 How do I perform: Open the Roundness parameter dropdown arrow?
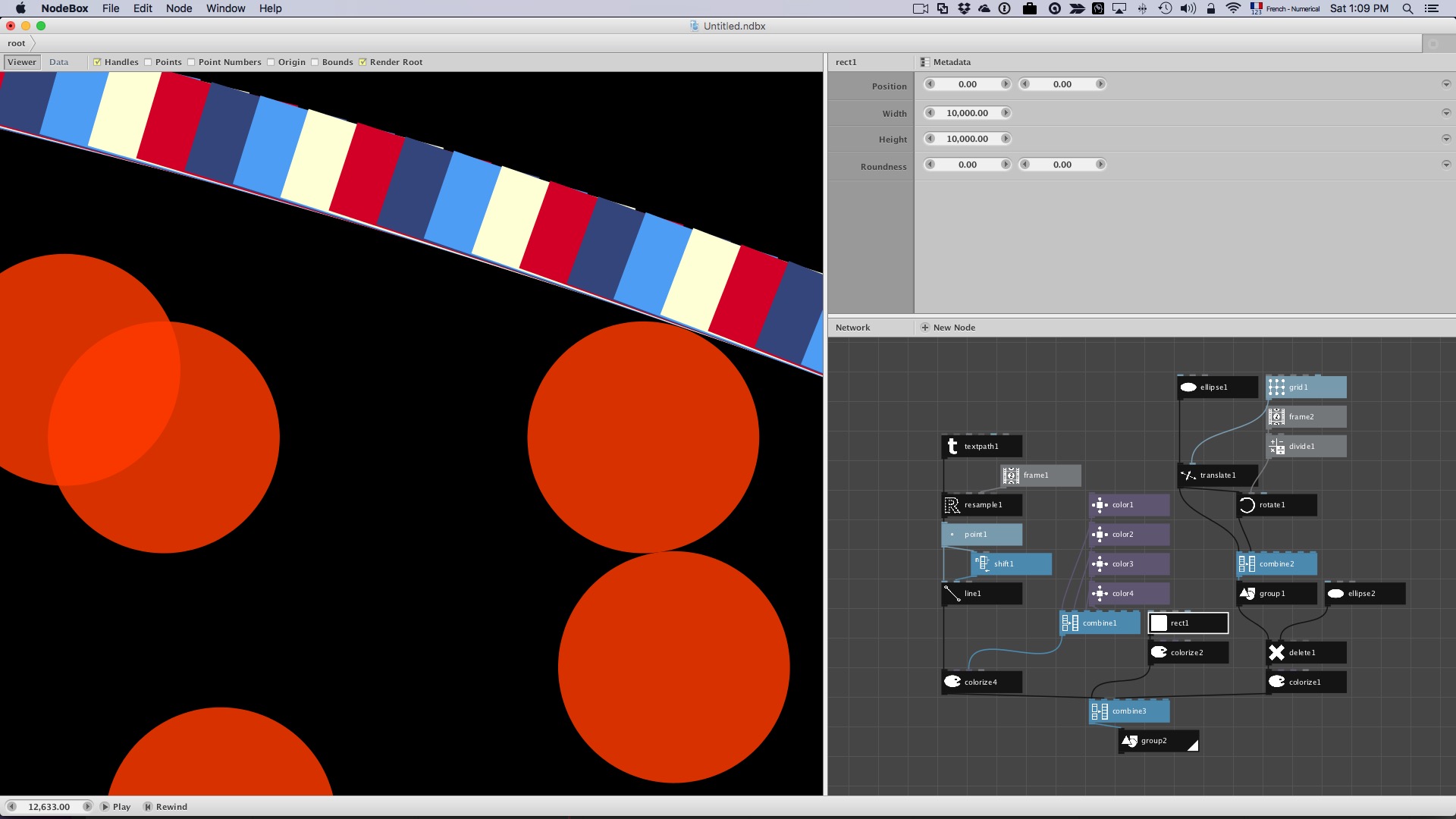coord(1445,165)
